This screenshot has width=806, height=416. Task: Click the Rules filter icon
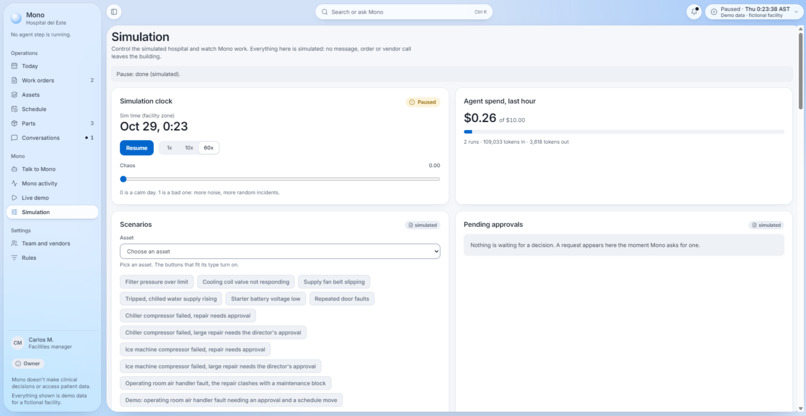[x=14, y=258]
